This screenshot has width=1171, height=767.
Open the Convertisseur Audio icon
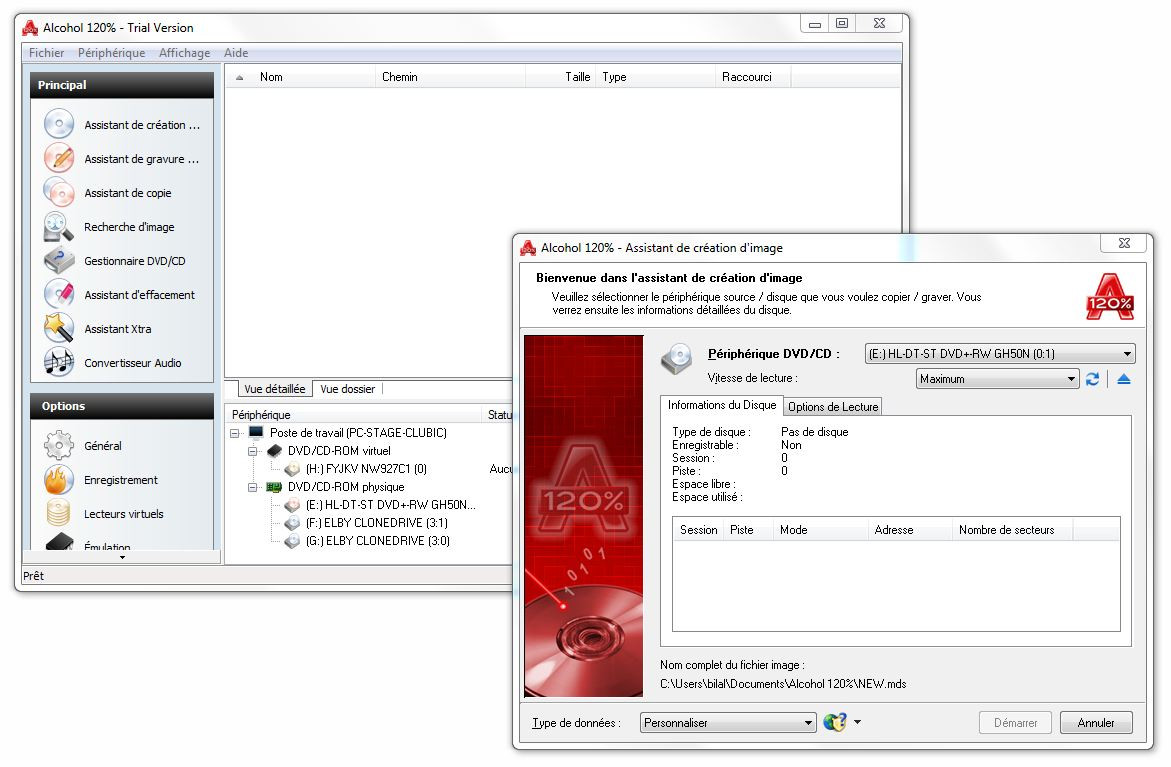point(59,363)
